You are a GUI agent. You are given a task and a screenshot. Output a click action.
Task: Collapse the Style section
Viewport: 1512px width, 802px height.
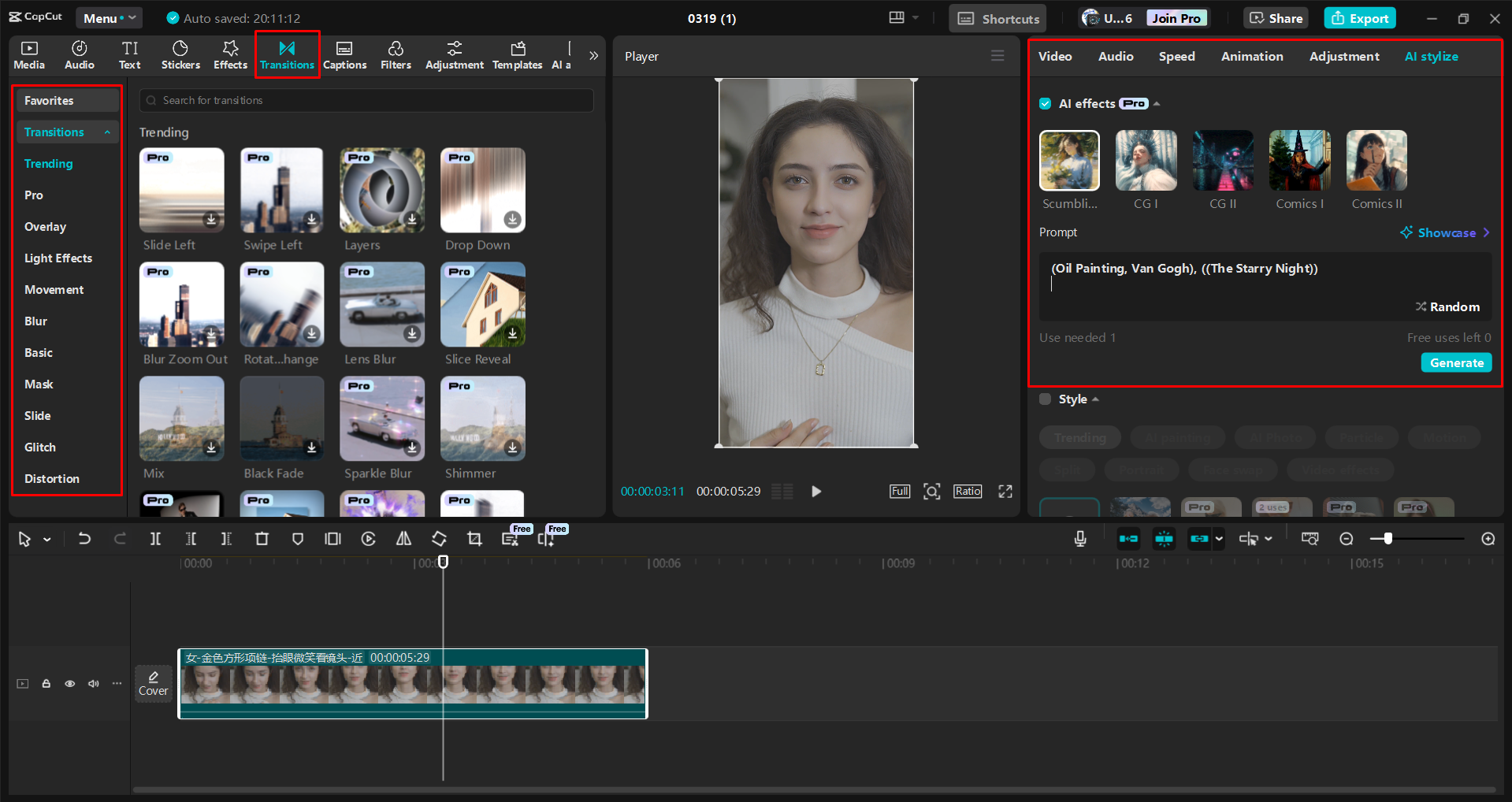point(1094,399)
